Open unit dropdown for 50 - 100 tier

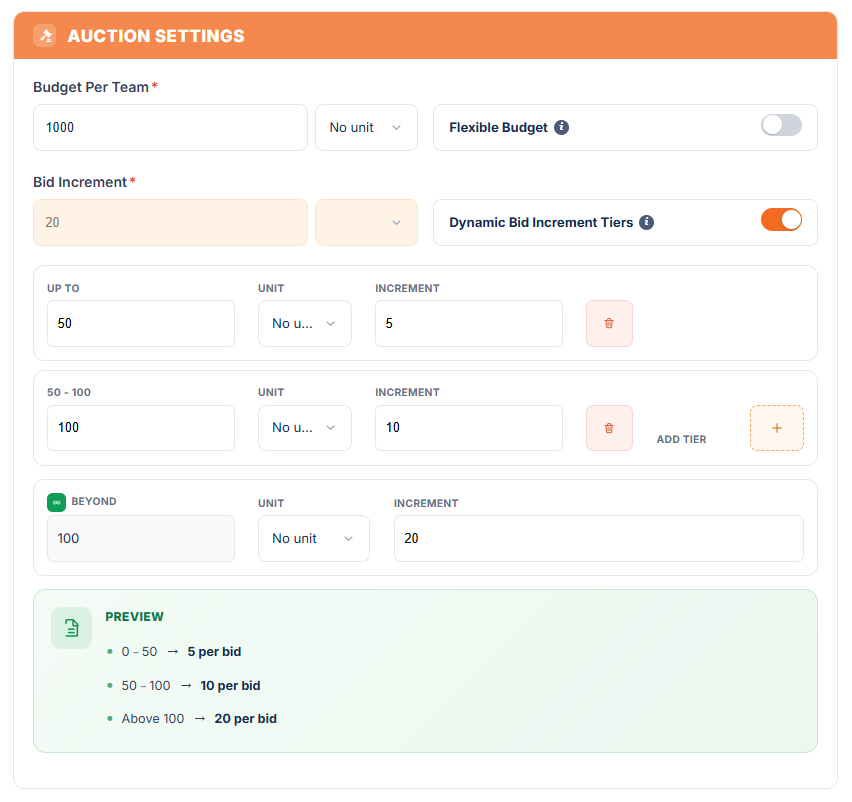click(x=305, y=428)
